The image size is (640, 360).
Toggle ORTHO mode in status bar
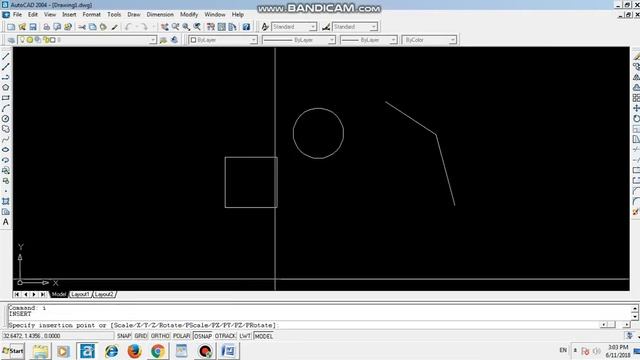pos(160,336)
